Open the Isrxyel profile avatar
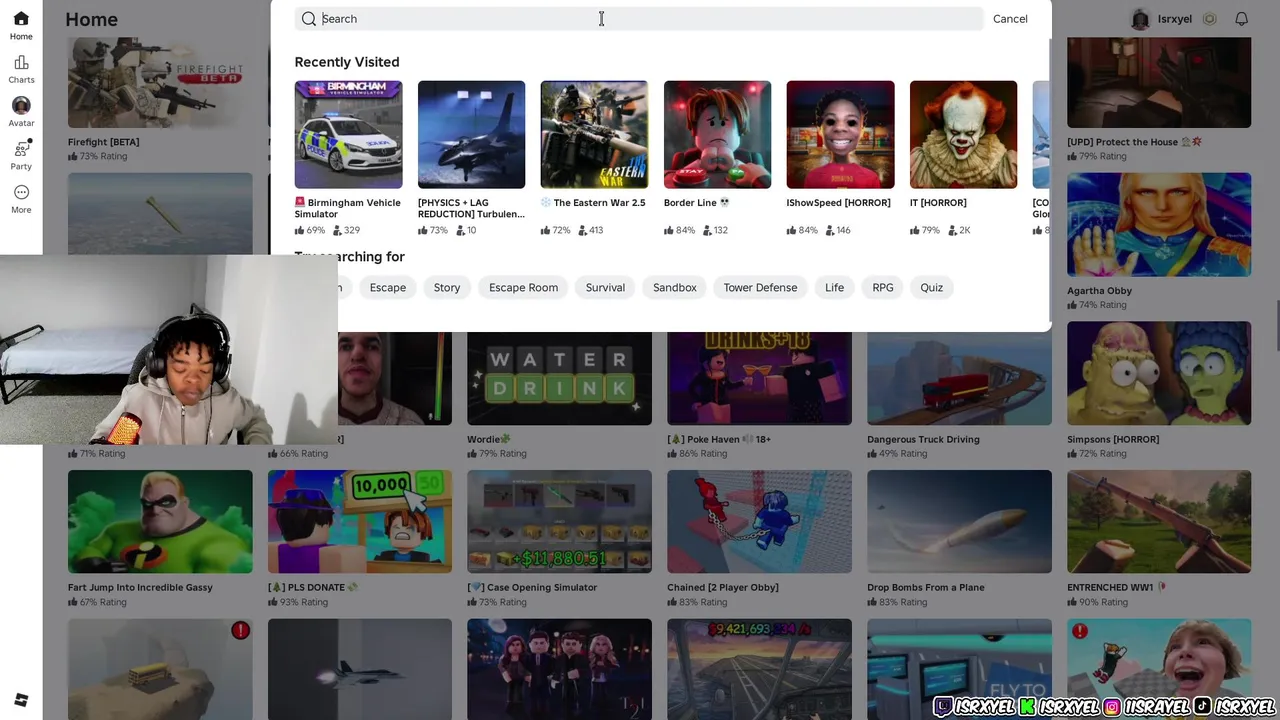Viewport: 1280px width, 720px height. point(1140,19)
